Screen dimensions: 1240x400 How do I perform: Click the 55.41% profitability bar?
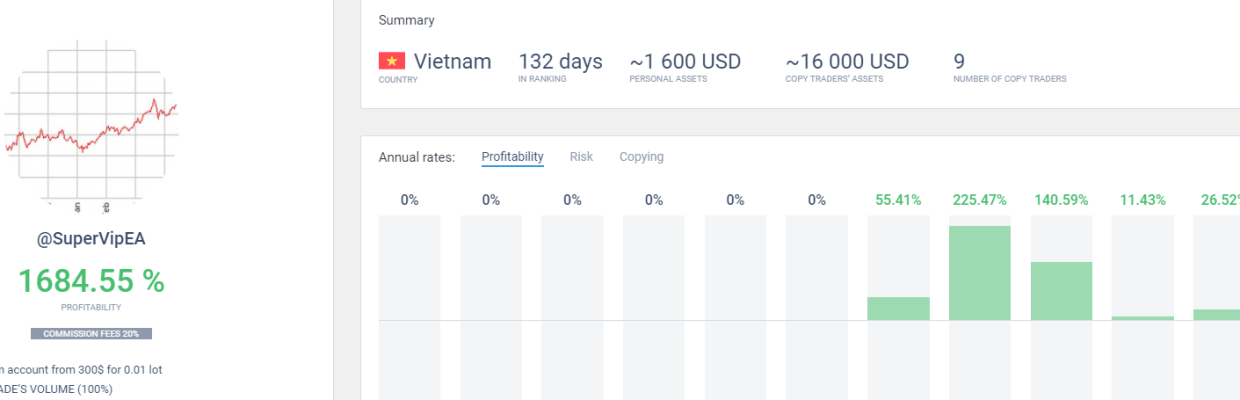pyautogui.click(x=898, y=308)
